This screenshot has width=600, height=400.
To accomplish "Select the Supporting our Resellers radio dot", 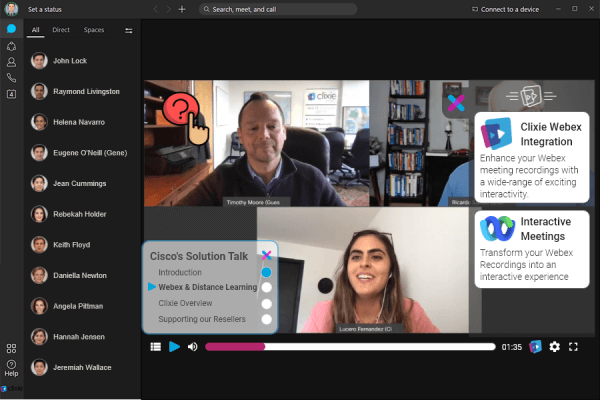I will (x=266, y=319).
